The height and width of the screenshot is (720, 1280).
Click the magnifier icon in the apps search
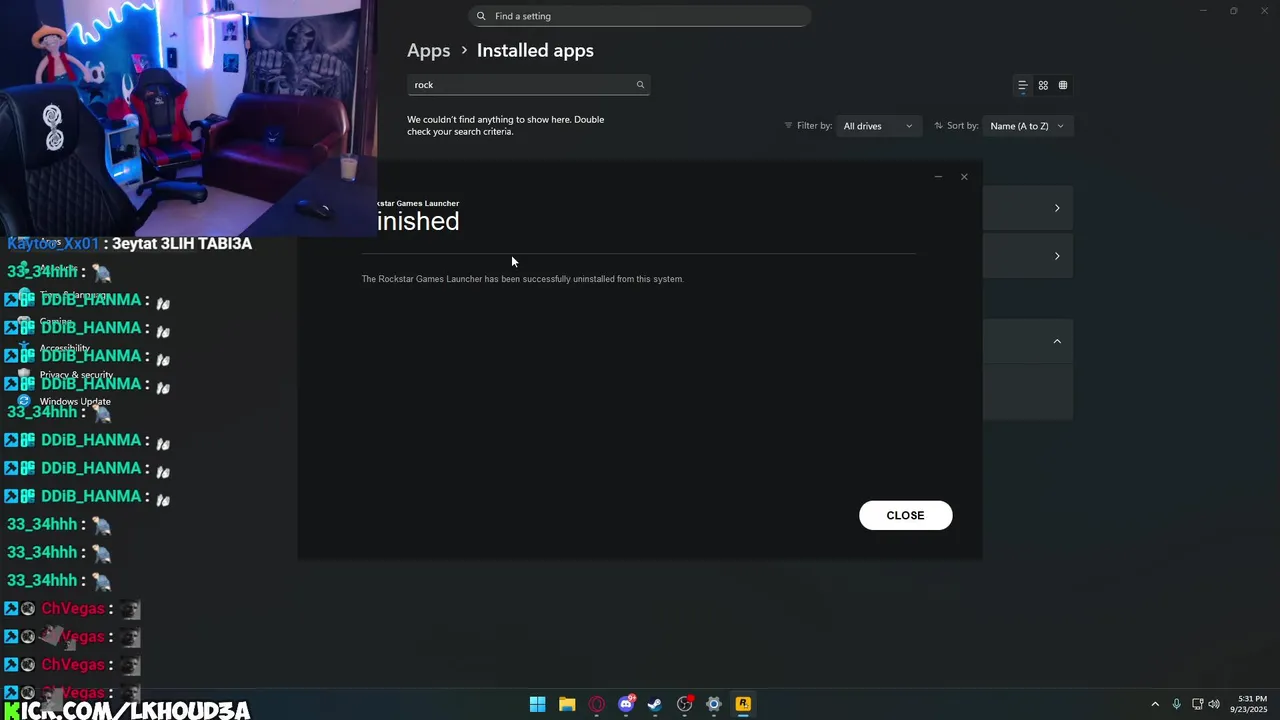pyautogui.click(x=640, y=85)
